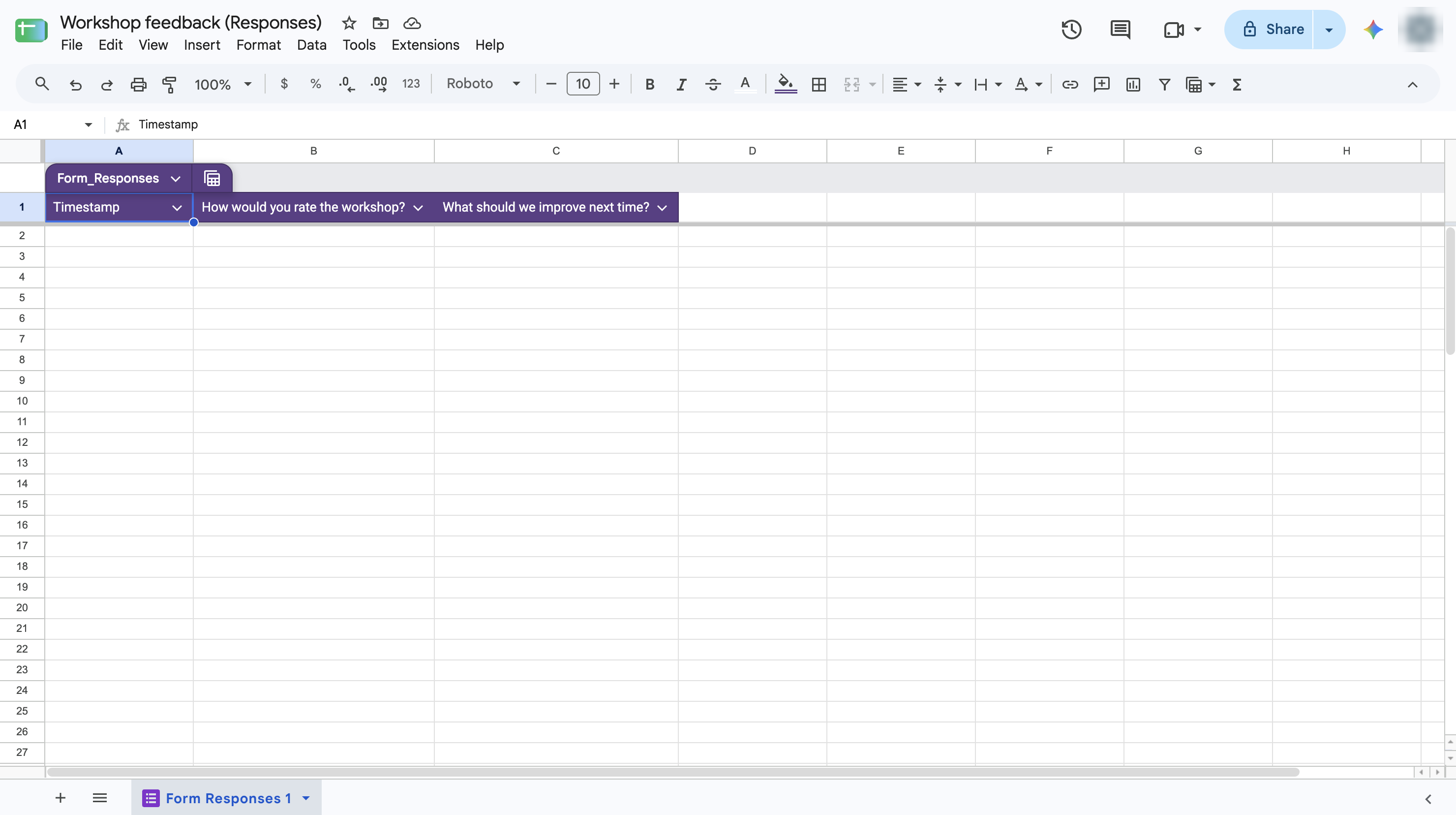The height and width of the screenshot is (815, 1456).
Task: Open the Gemini assistant sparkle icon
Action: (x=1373, y=30)
